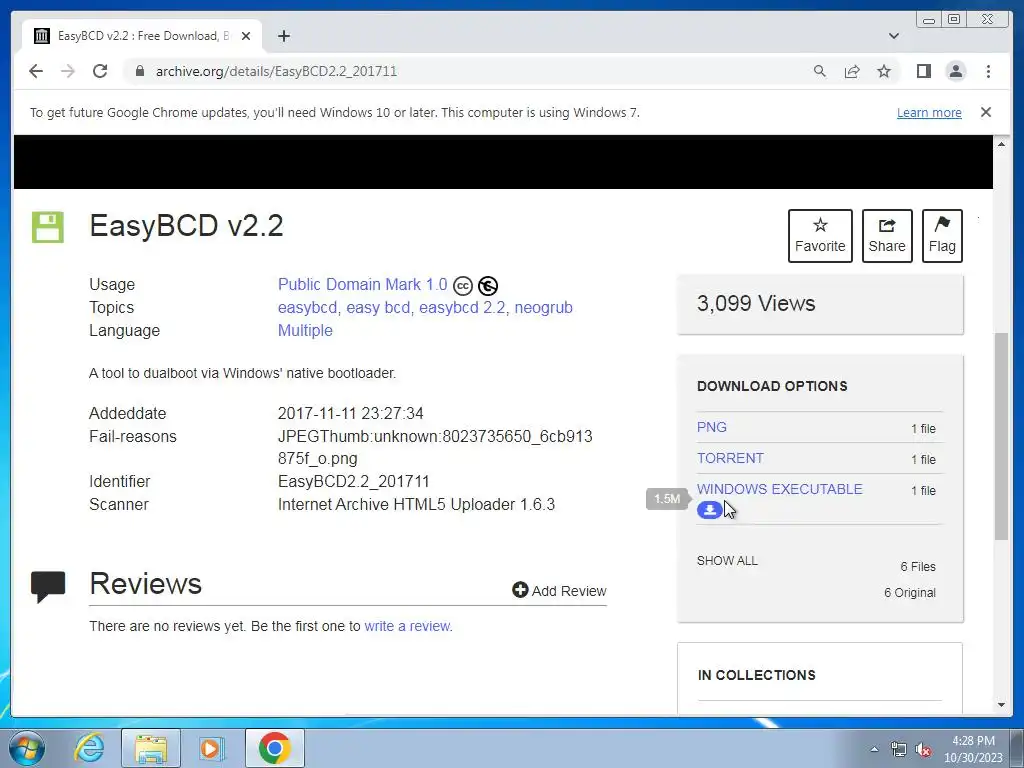Viewport: 1024px width, 768px height.
Task: Click the scrollbar up arrow
Action: point(1001,144)
